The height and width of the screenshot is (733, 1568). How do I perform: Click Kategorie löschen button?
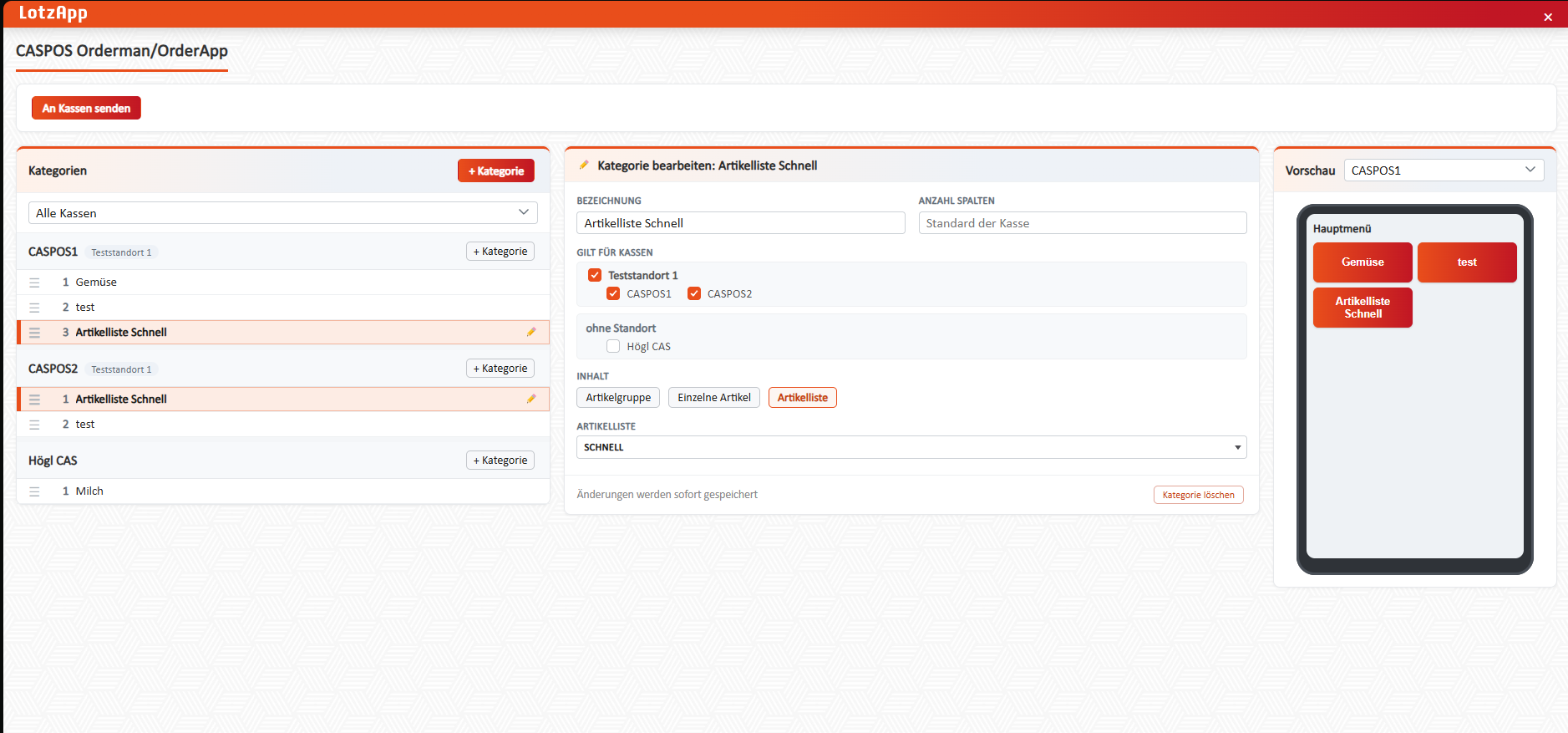click(x=1199, y=495)
